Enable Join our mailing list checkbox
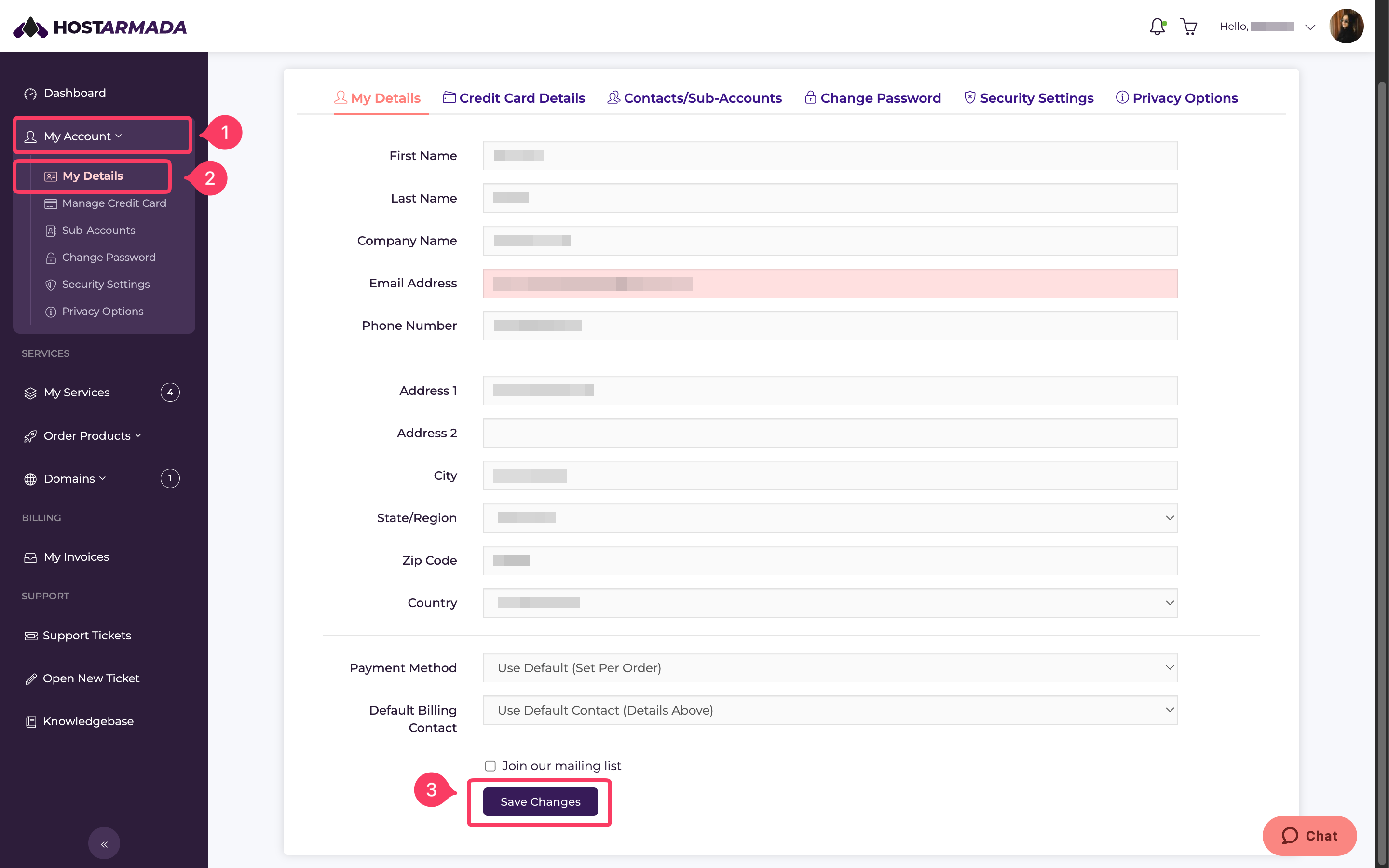 point(490,766)
